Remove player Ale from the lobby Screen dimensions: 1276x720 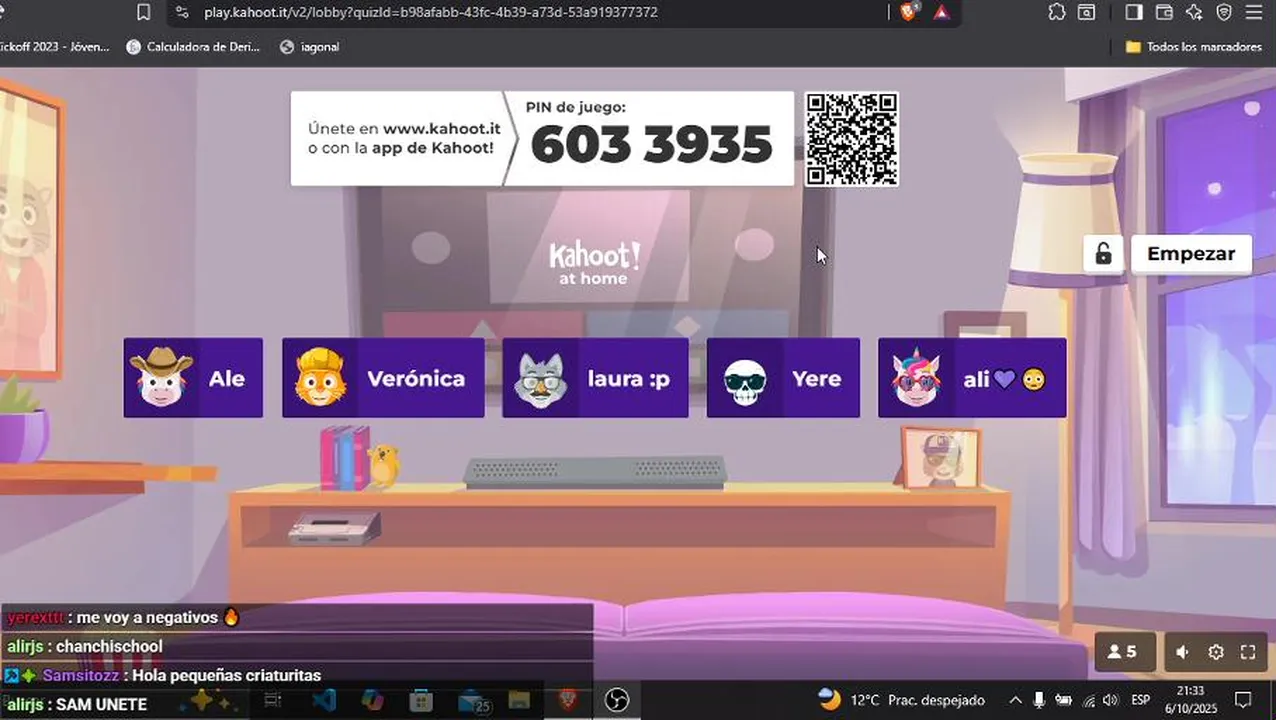193,378
